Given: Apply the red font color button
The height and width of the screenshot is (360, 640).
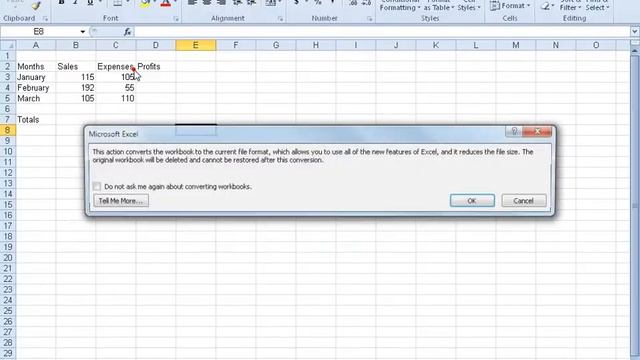Looking at the screenshot, I should point(165,4).
